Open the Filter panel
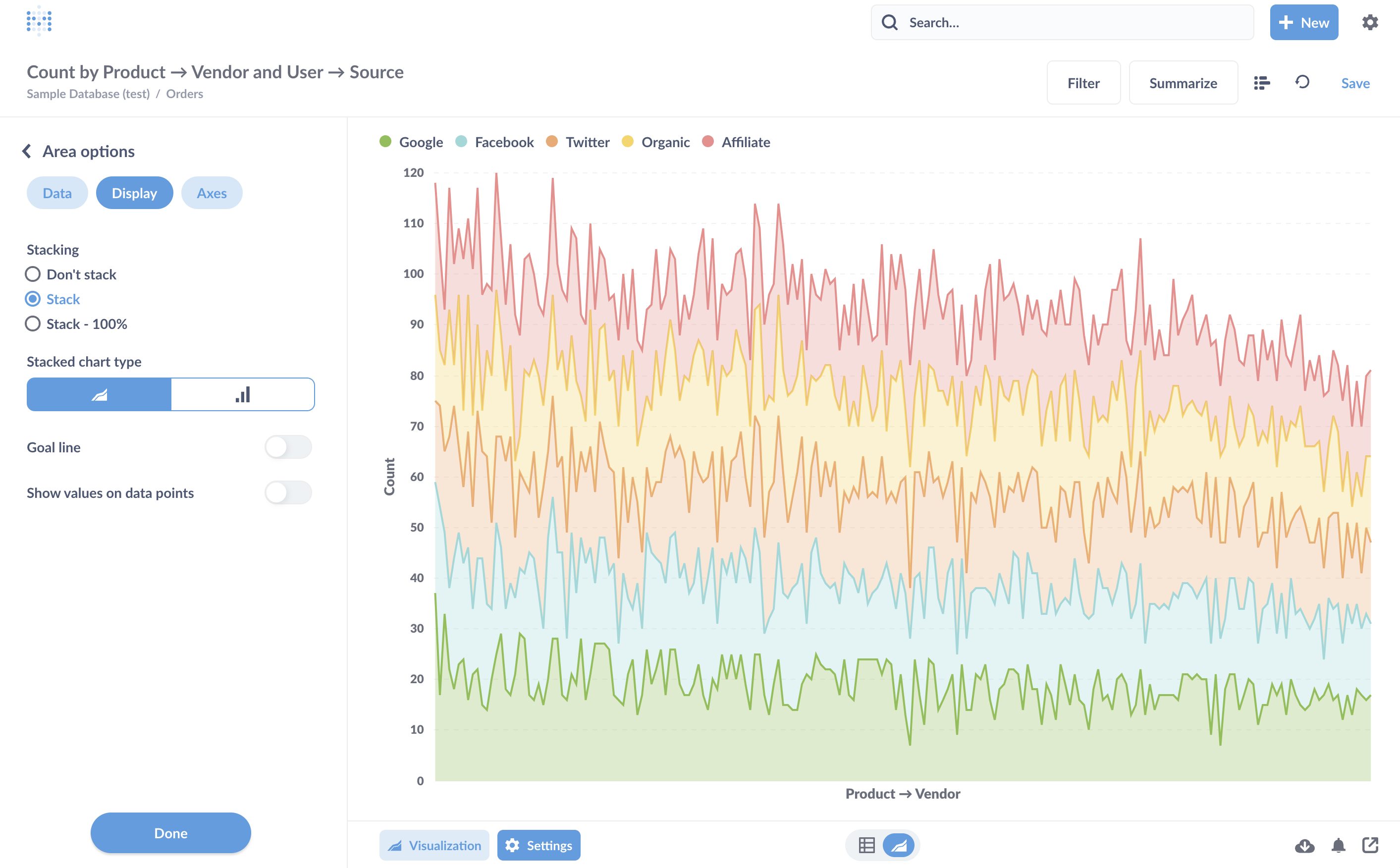This screenshot has width=1400, height=868. (x=1083, y=83)
